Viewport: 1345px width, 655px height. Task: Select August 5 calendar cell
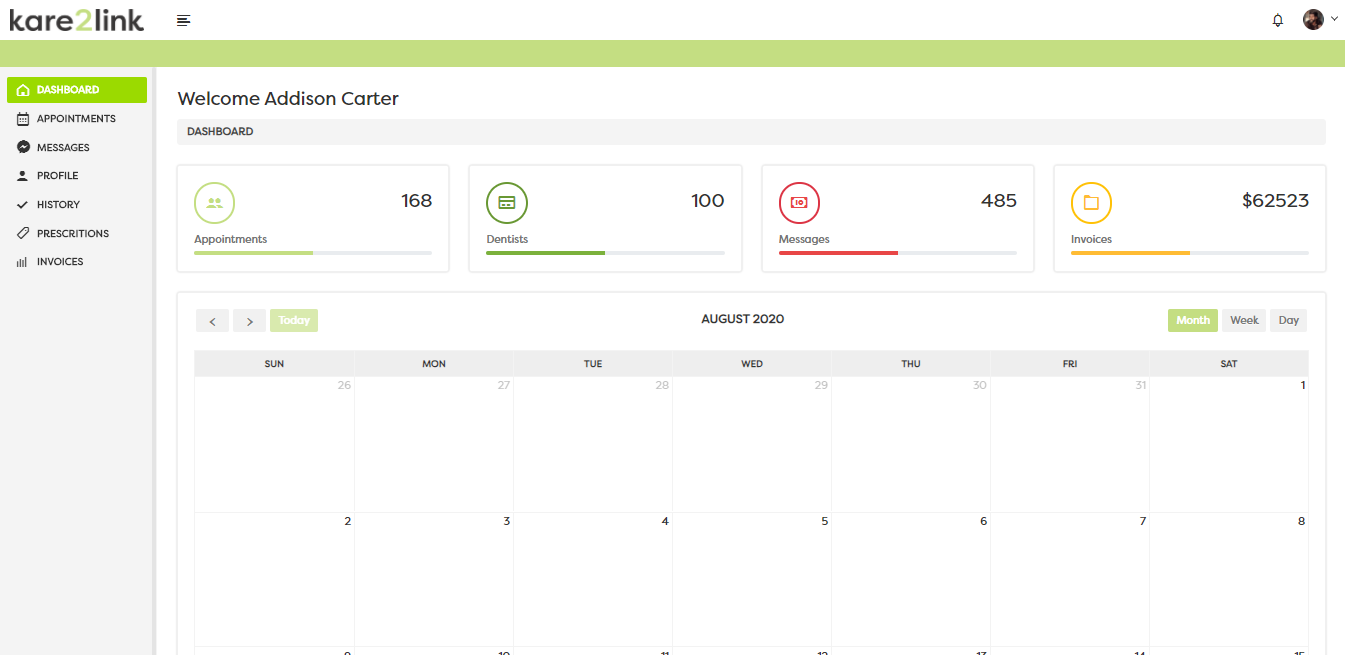(x=751, y=580)
